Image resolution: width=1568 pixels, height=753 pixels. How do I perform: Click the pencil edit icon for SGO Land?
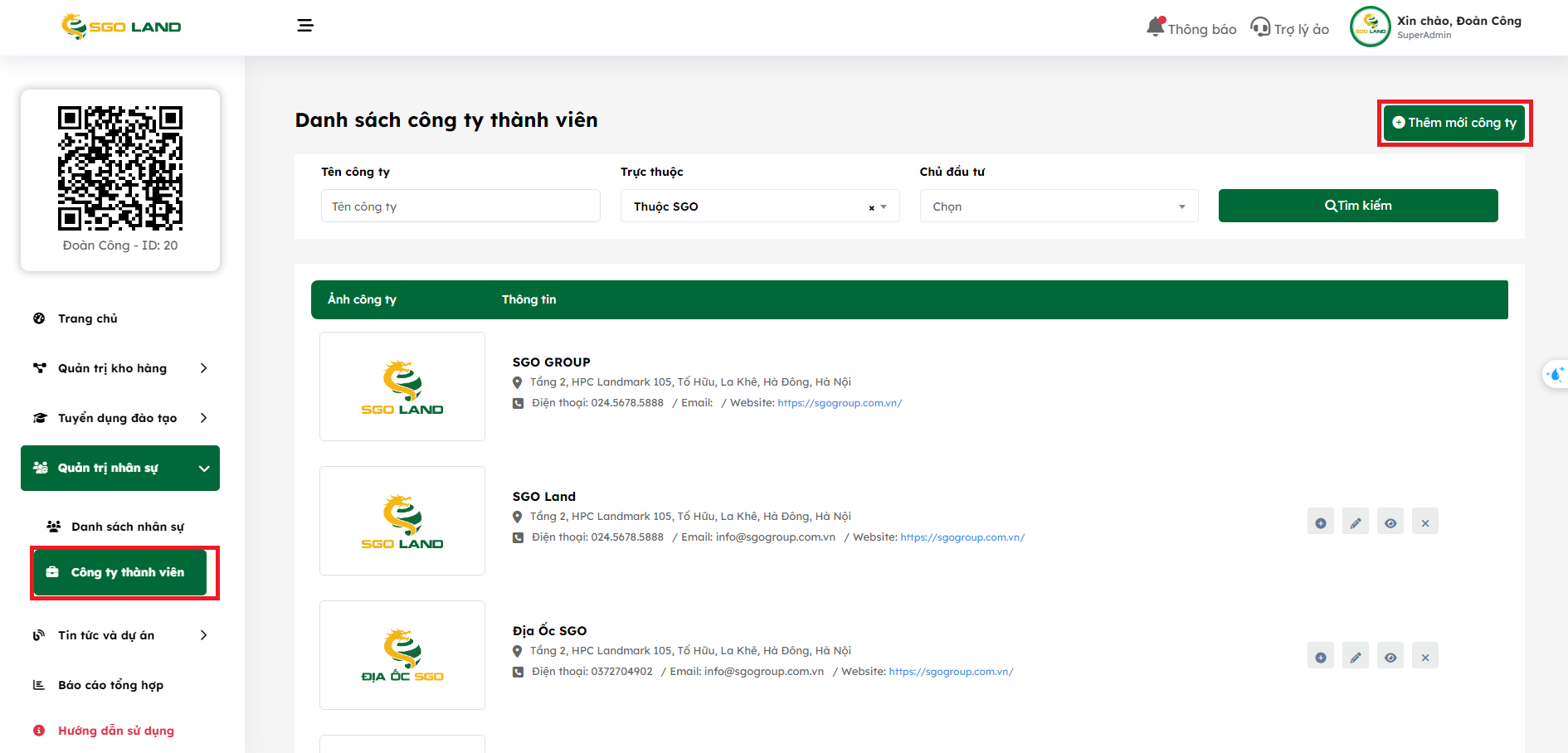tap(1356, 522)
